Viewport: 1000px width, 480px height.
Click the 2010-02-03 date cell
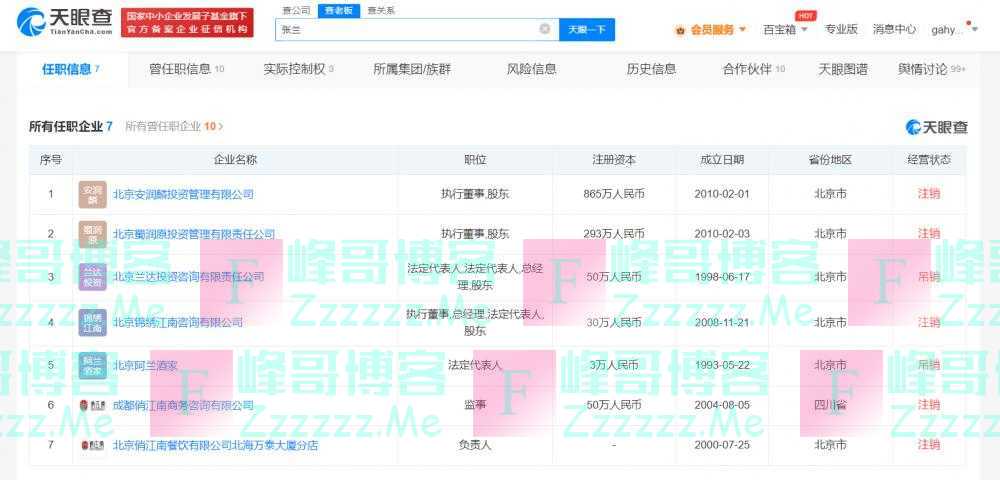[722, 234]
